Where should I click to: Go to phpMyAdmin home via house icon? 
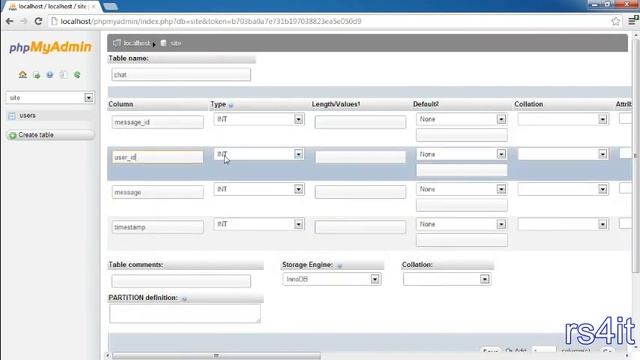coord(23,75)
